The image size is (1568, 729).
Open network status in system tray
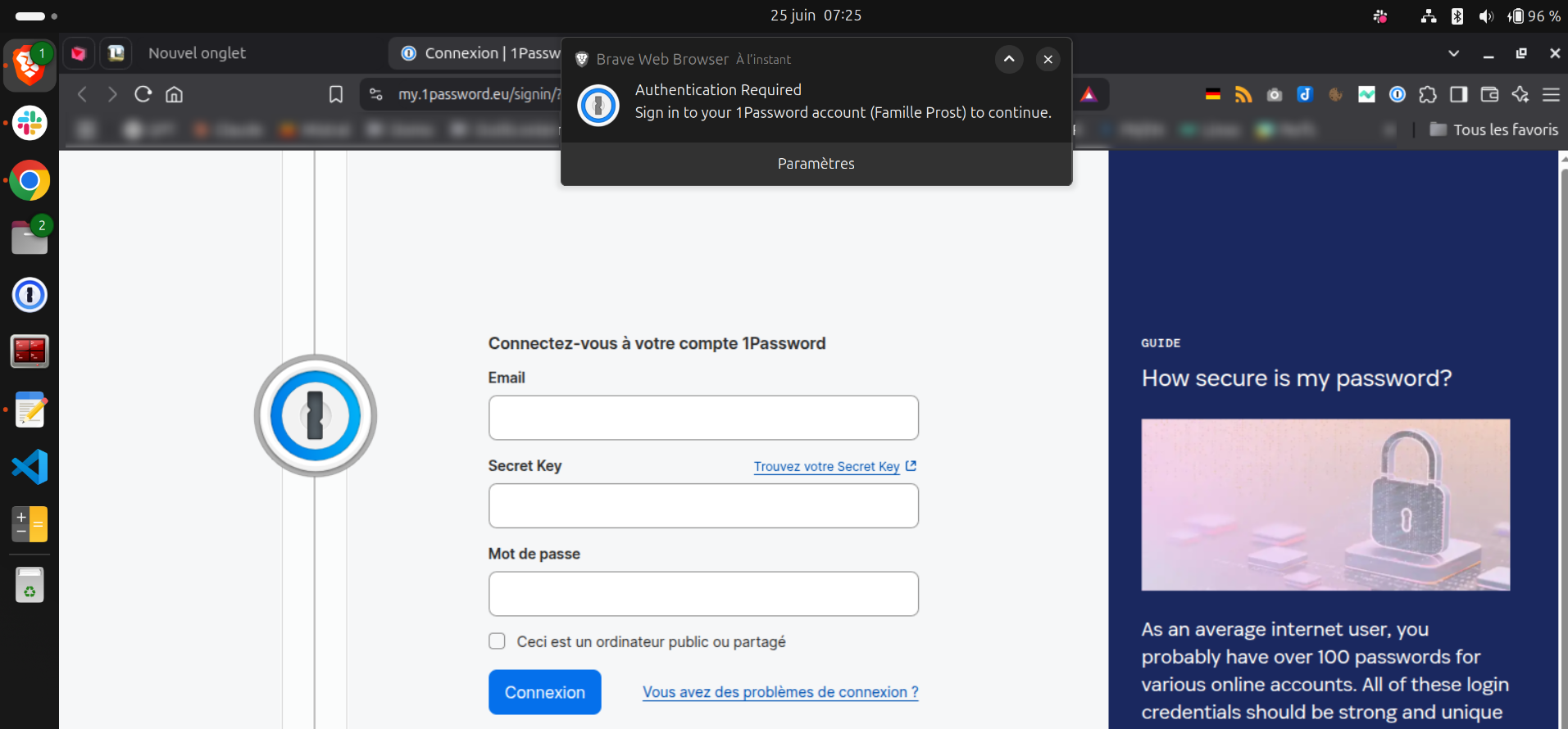click(x=1429, y=16)
